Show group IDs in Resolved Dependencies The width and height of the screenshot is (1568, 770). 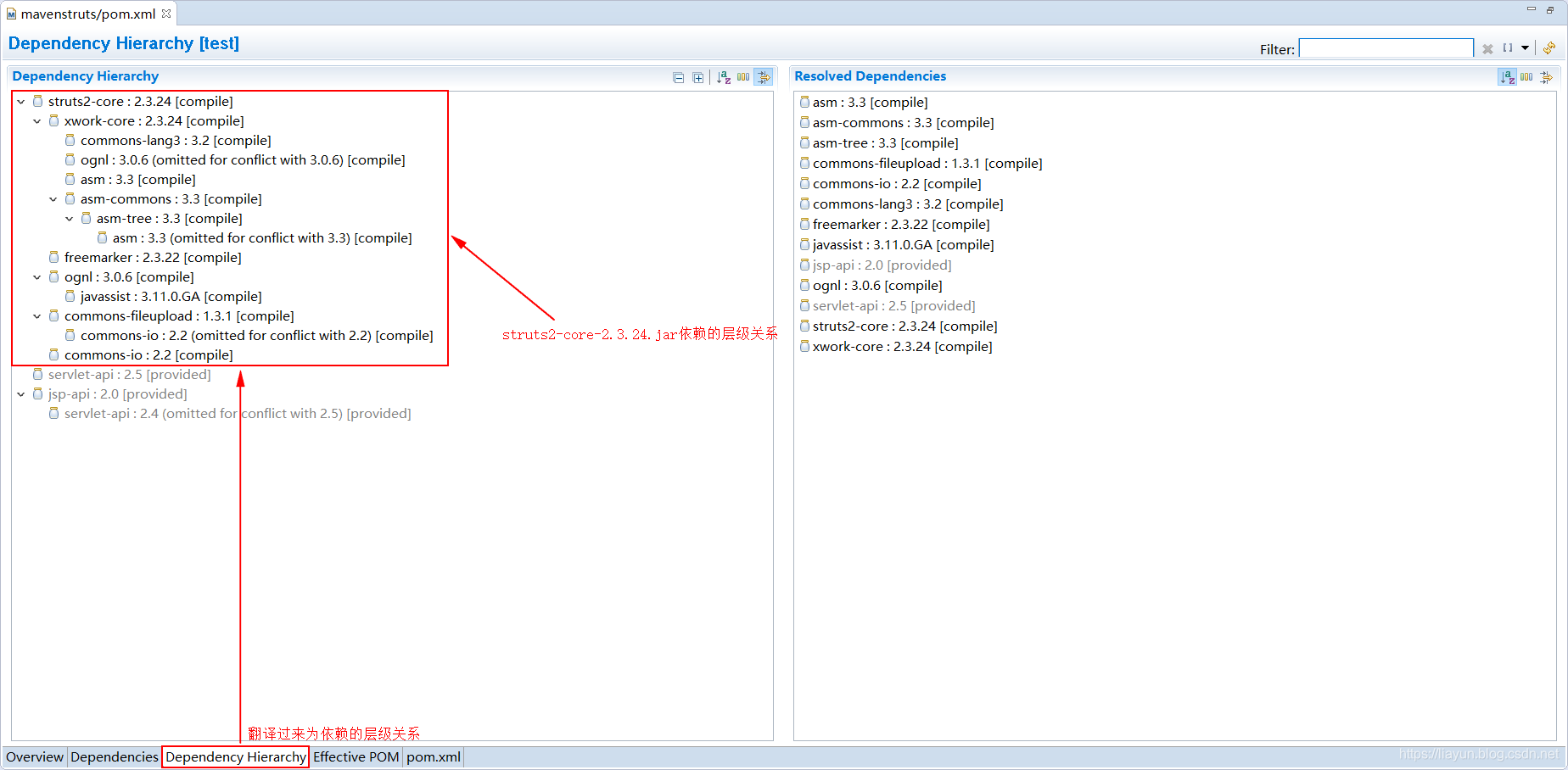[x=1526, y=77]
